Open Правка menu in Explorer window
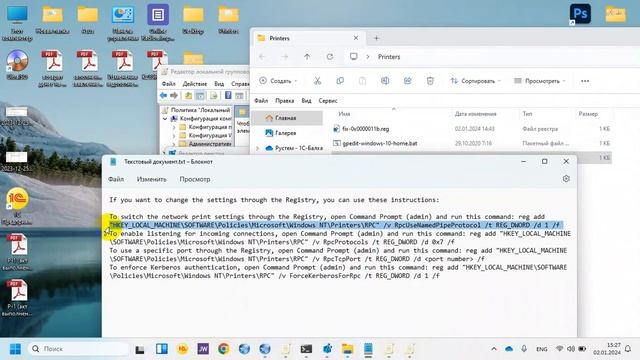The width and height of the screenshot is (640, 360). [284, 100]
